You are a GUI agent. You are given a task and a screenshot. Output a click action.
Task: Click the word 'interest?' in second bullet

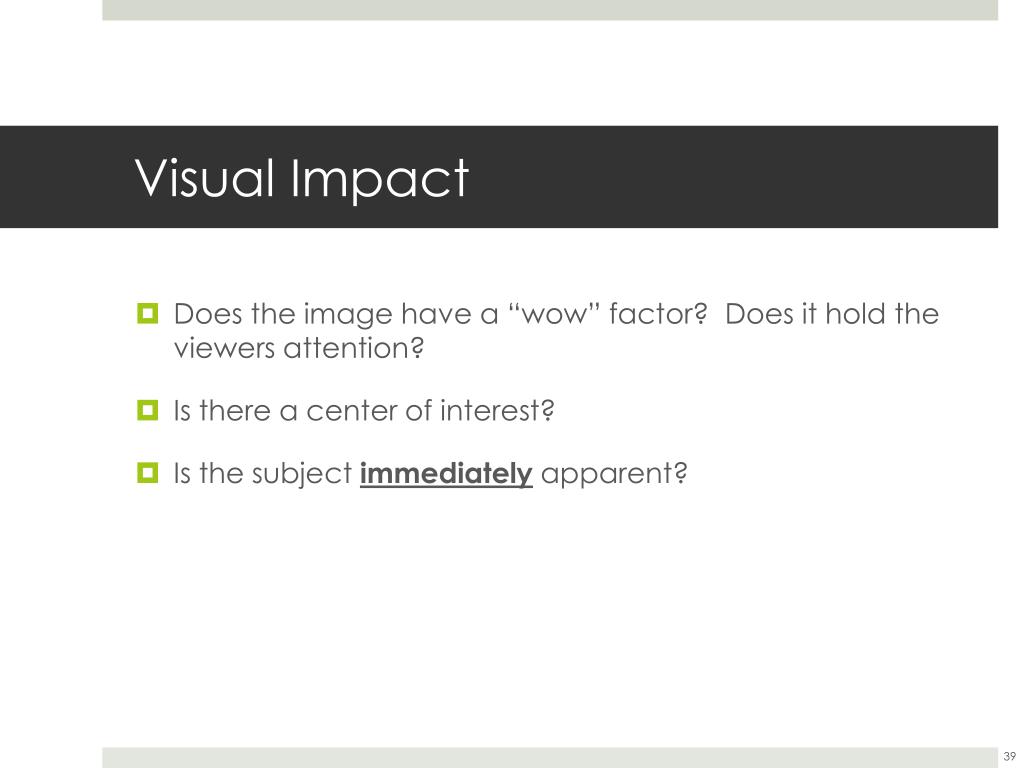(497, 411)
